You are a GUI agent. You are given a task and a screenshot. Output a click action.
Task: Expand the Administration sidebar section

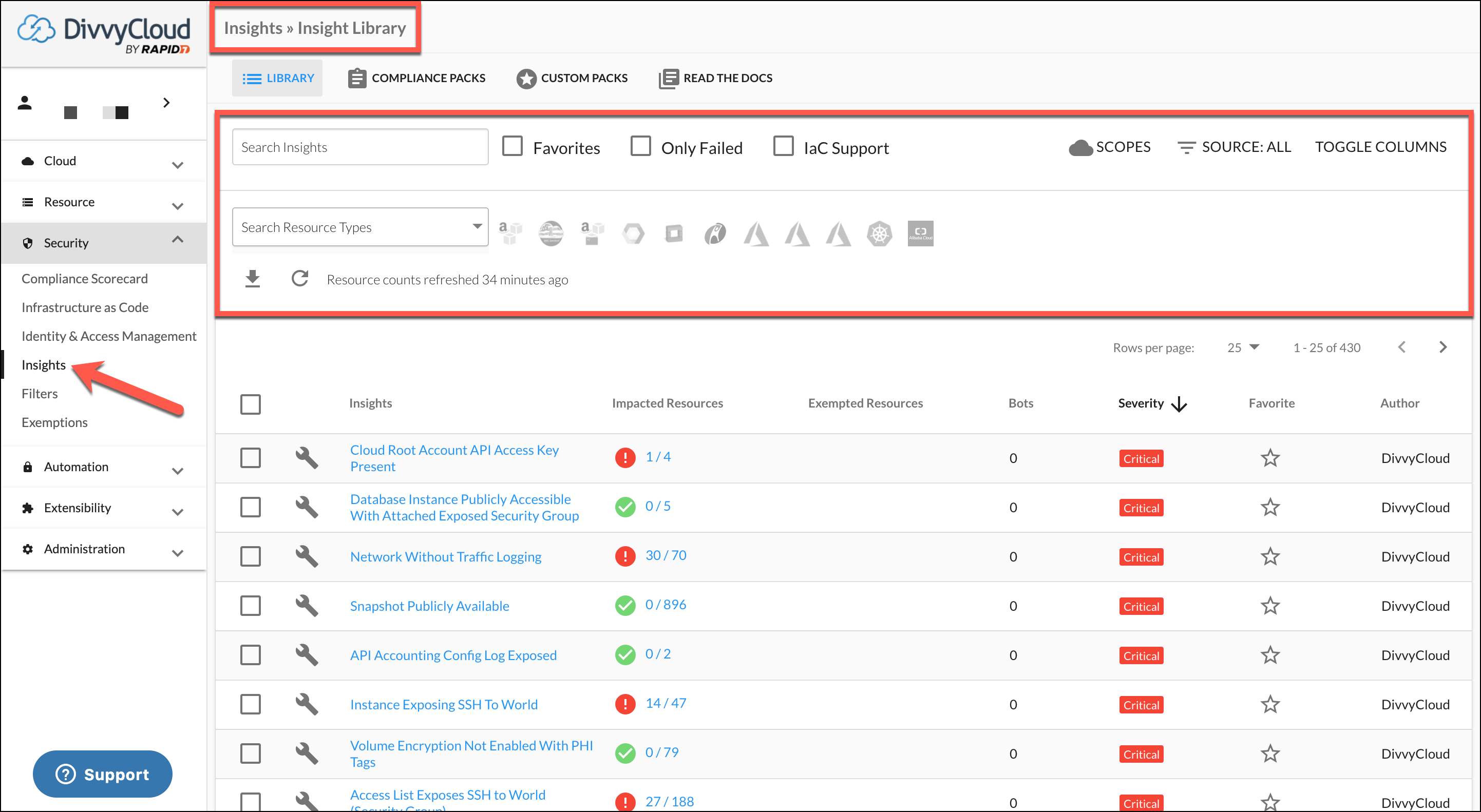[104, 549]
